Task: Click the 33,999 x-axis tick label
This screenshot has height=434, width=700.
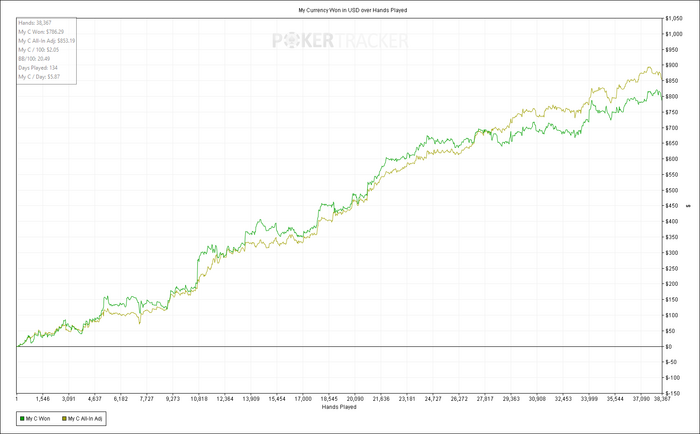Action: pos(589,399)
